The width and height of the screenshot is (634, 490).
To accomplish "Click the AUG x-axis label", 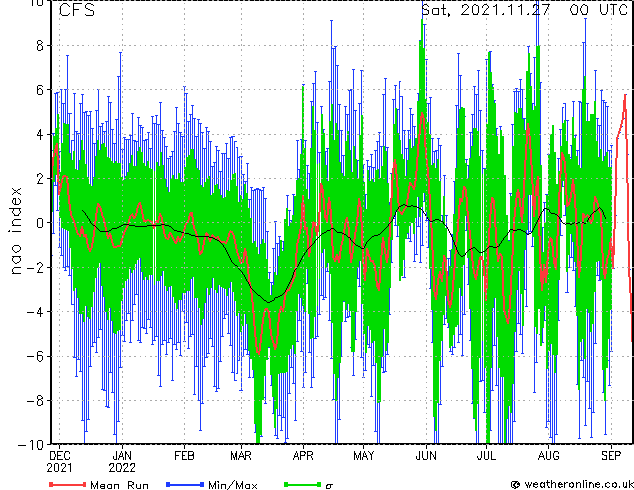I will [549, 456].
